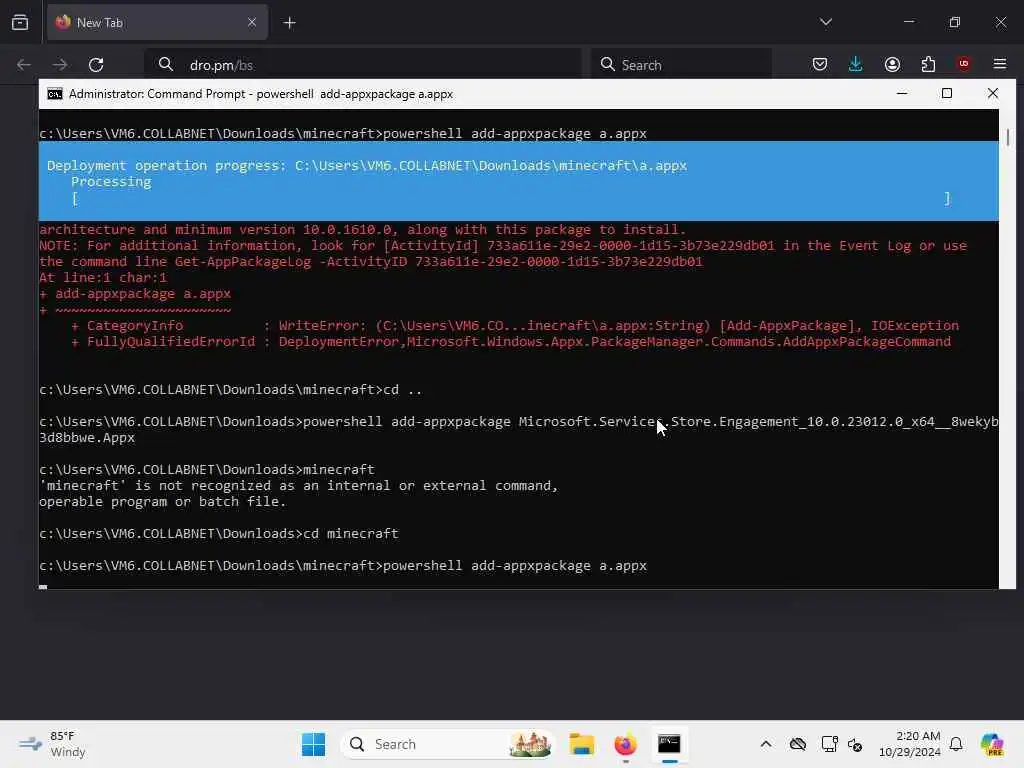Click the display connection tray icon
The image size is (1024, 768).
[829, 744]
